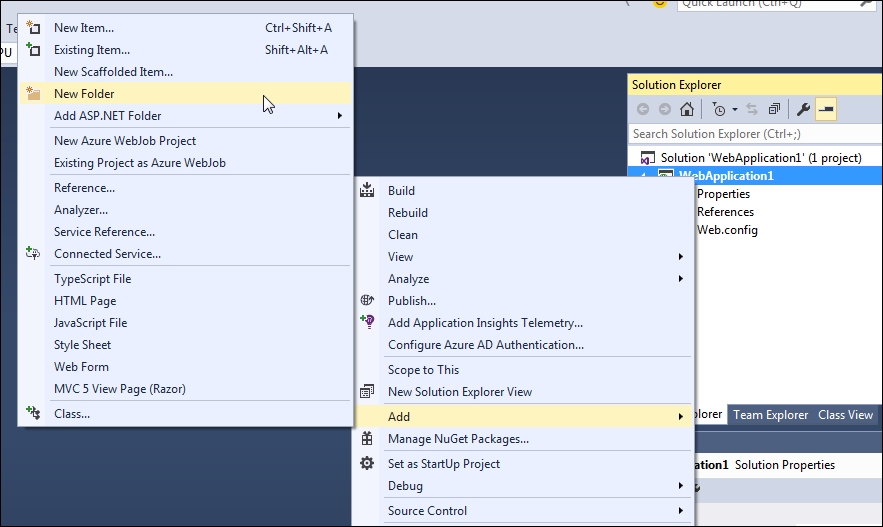The height and width of the screenshot is (527, 883).
Task: Click the Sync with Active Document icon
Action: coord(752,109)
